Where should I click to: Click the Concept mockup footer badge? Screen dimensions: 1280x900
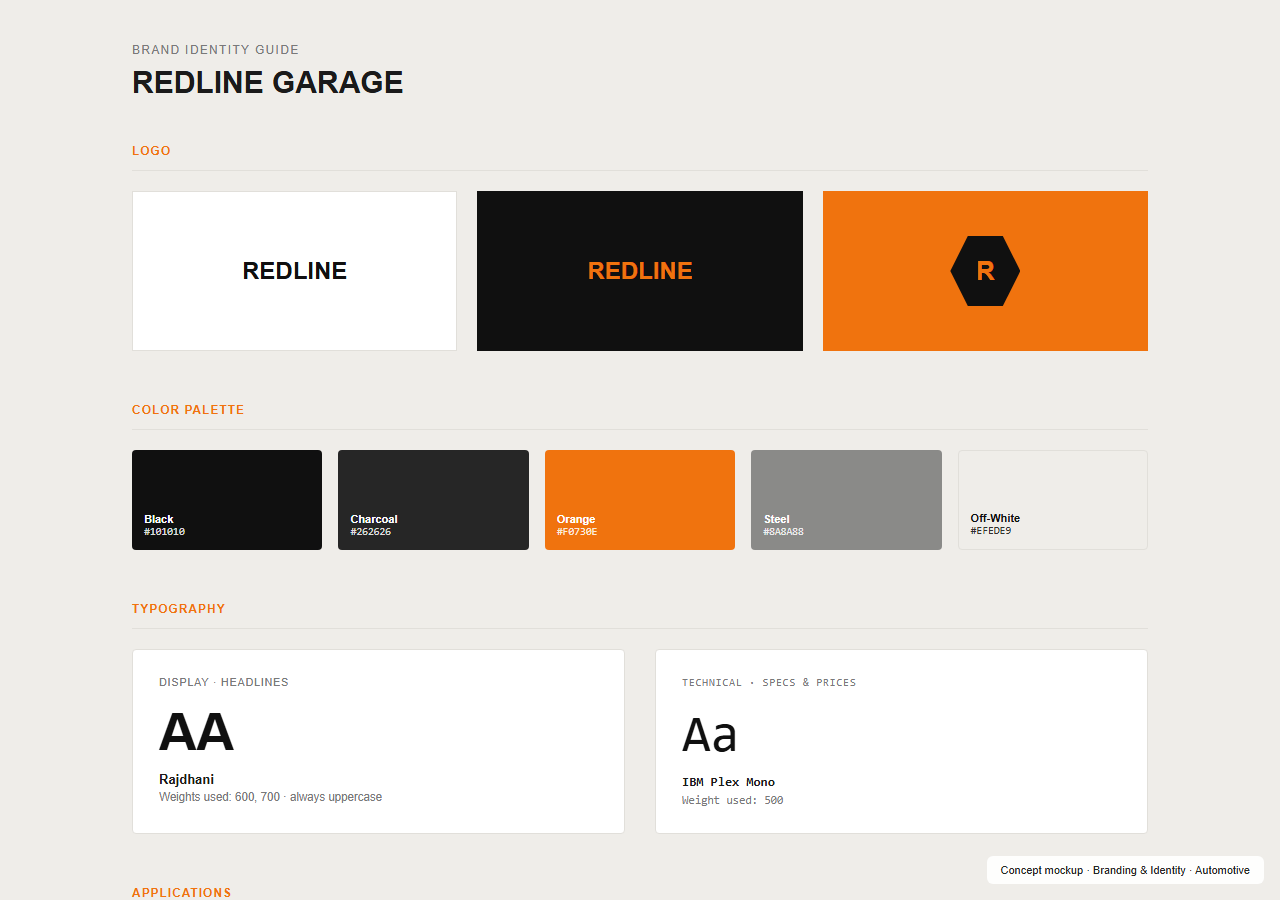point(1125,870)
